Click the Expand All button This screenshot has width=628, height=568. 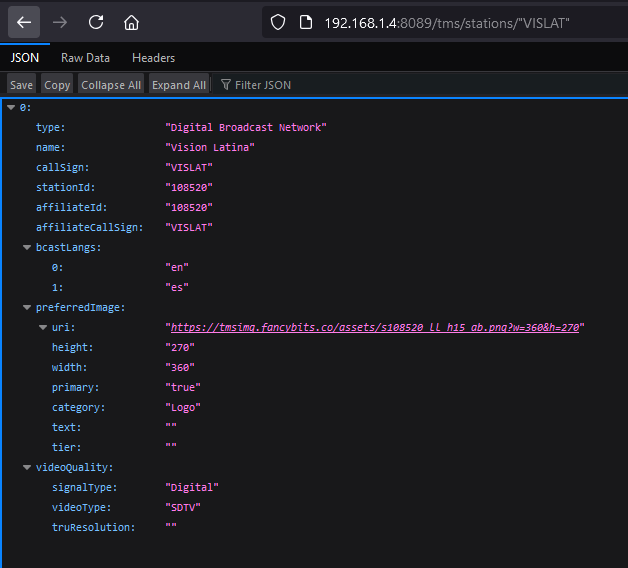(x=179, y=85)
